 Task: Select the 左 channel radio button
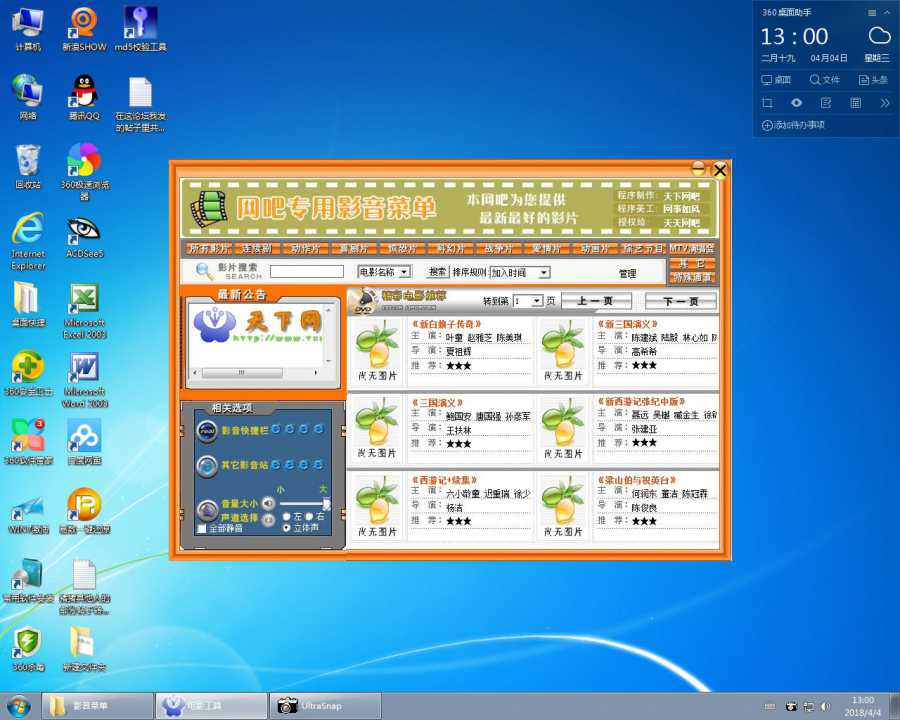coord(288,517)
